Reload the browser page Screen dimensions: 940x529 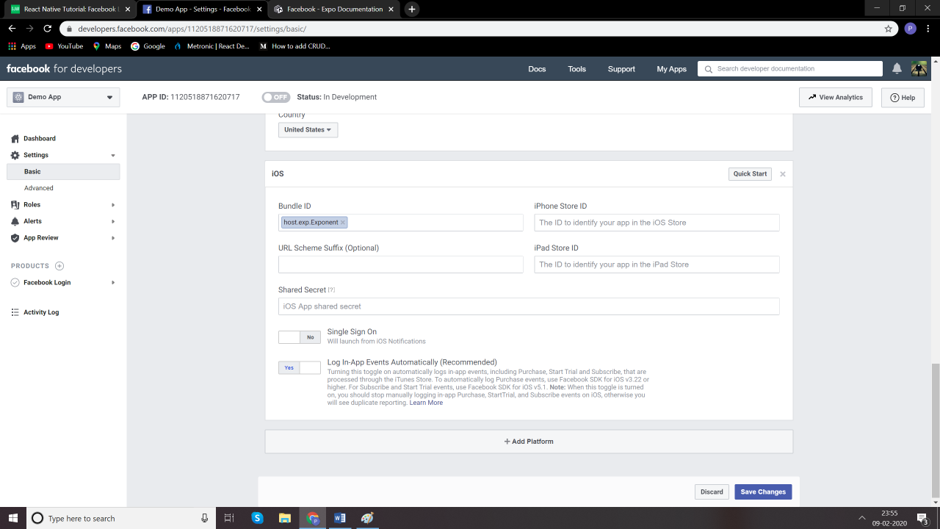point(47,28)
